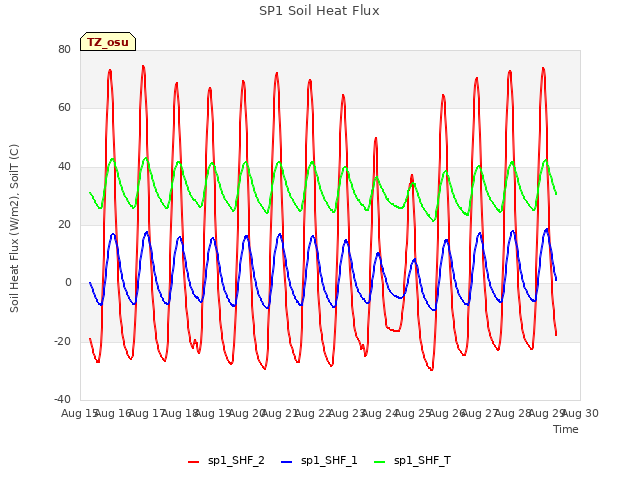640x480 pixels.
Task: Click the Aug 19 x-axis label
Action: pyautogui.click(x=213, y=413)
